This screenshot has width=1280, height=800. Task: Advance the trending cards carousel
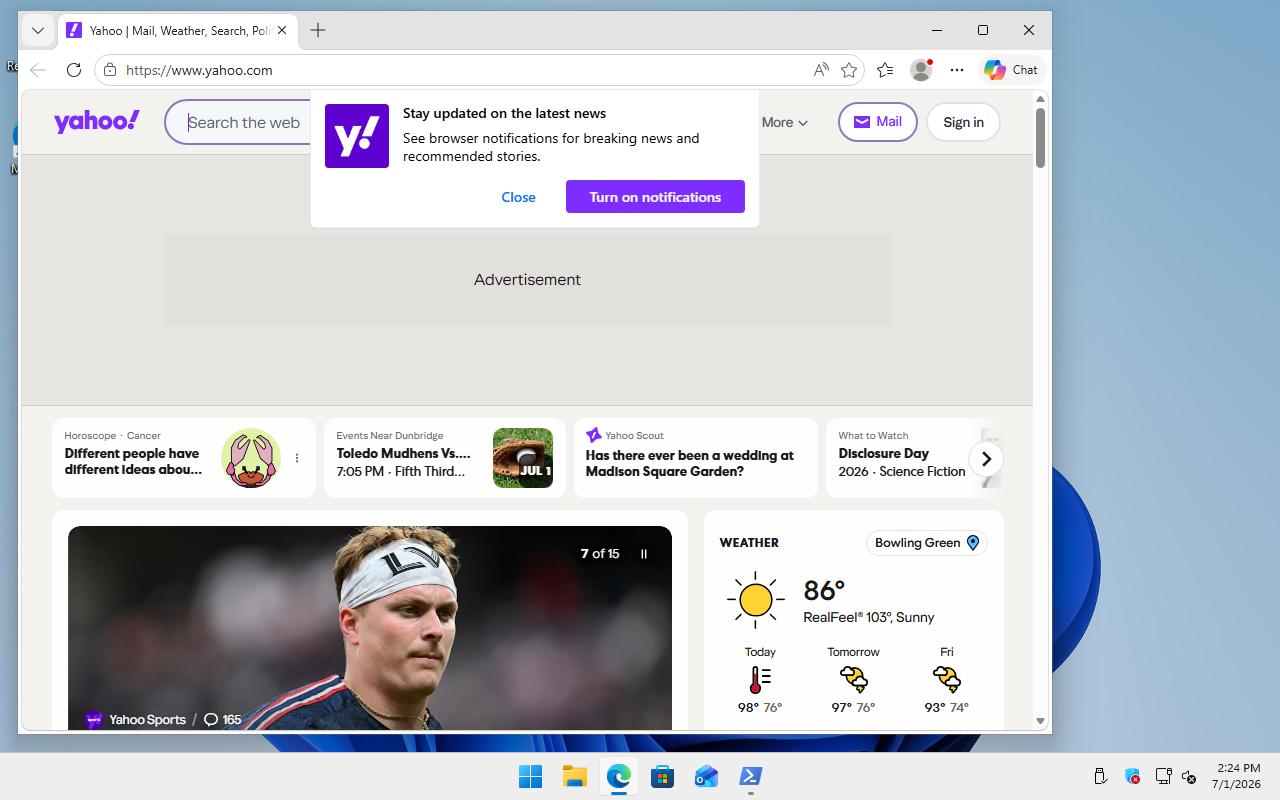coord(986,459)
